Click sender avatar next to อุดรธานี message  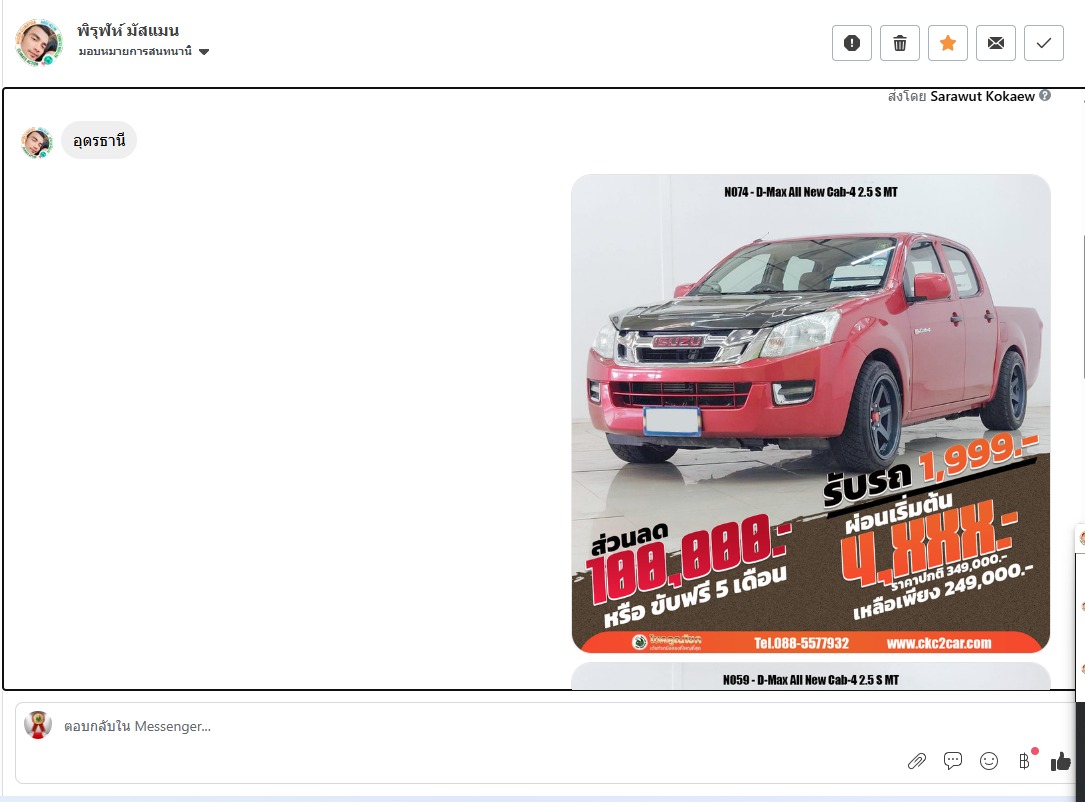coord(37,143)
